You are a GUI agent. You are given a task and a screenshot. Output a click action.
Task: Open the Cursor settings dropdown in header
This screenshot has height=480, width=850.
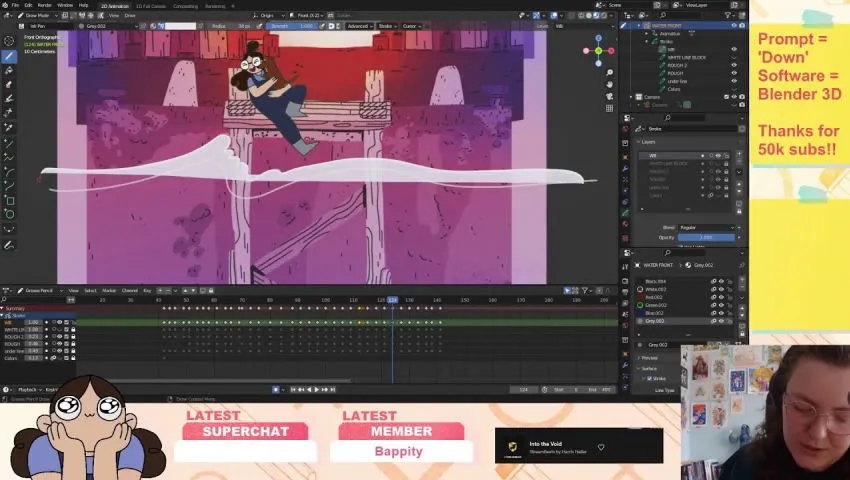pyautogui.click(x=411, y=26)
